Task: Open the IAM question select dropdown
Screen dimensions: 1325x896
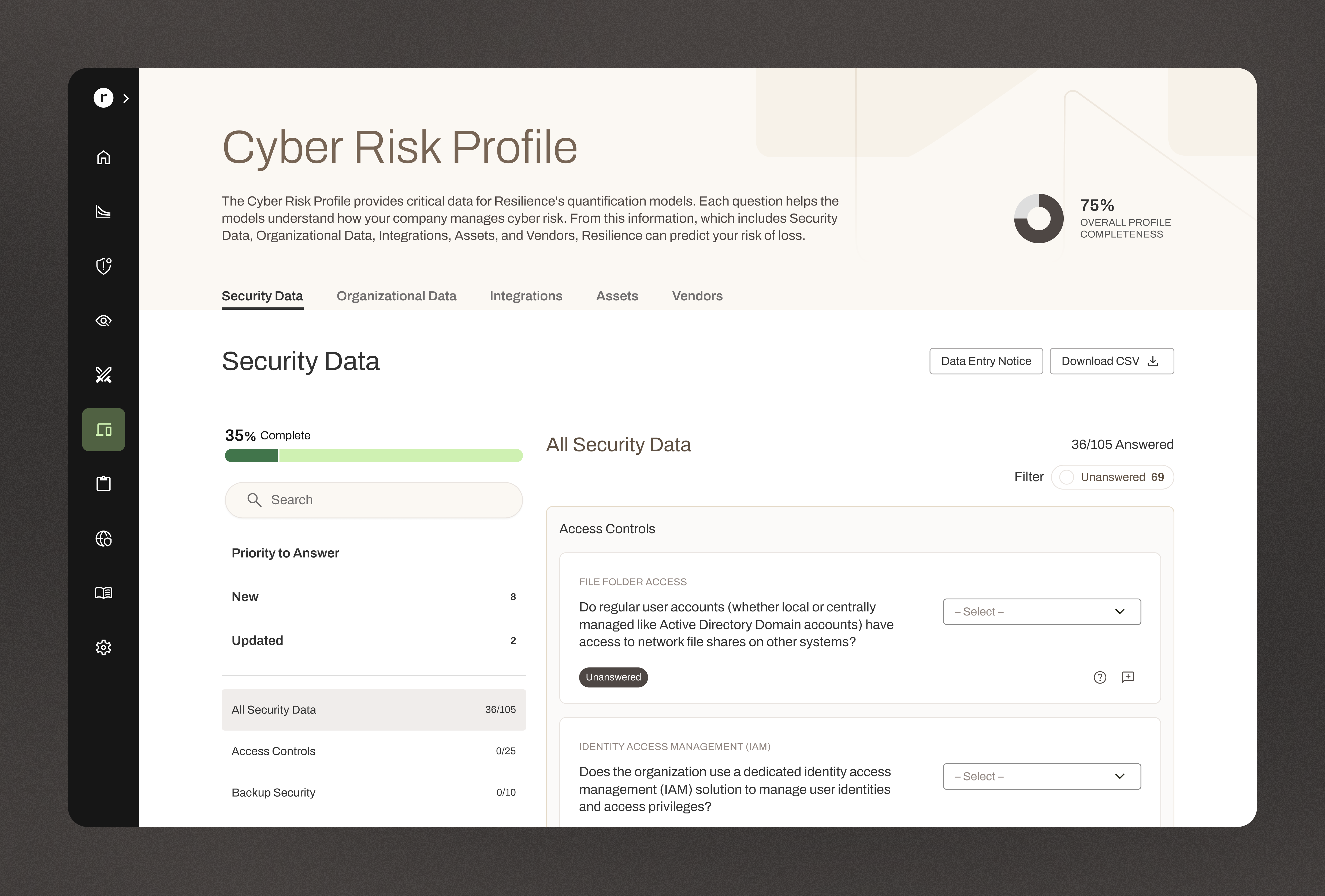Action: (1042, 776)
